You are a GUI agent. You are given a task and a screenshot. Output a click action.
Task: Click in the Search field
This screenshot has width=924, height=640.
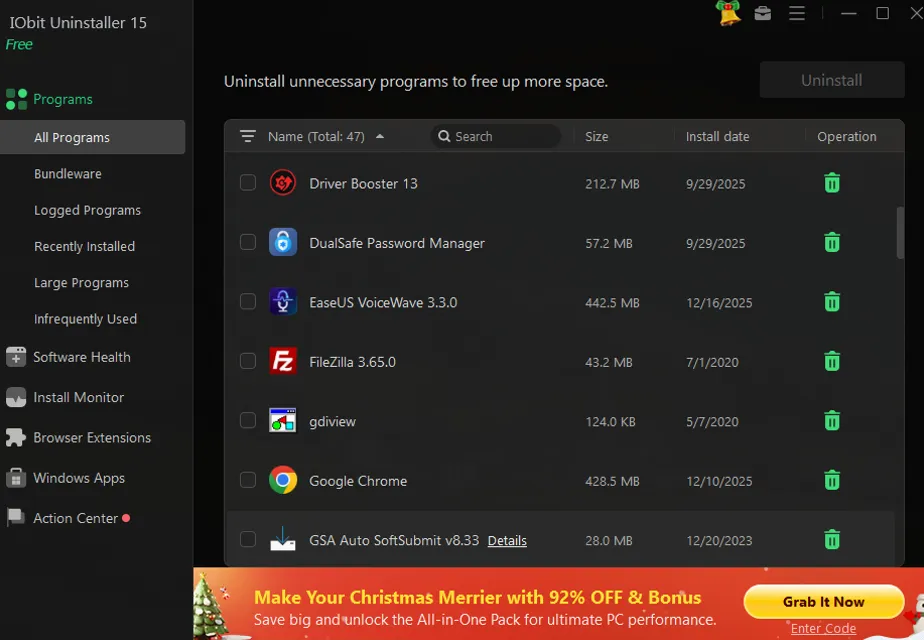pyautogui.click(x=496, y=136)
